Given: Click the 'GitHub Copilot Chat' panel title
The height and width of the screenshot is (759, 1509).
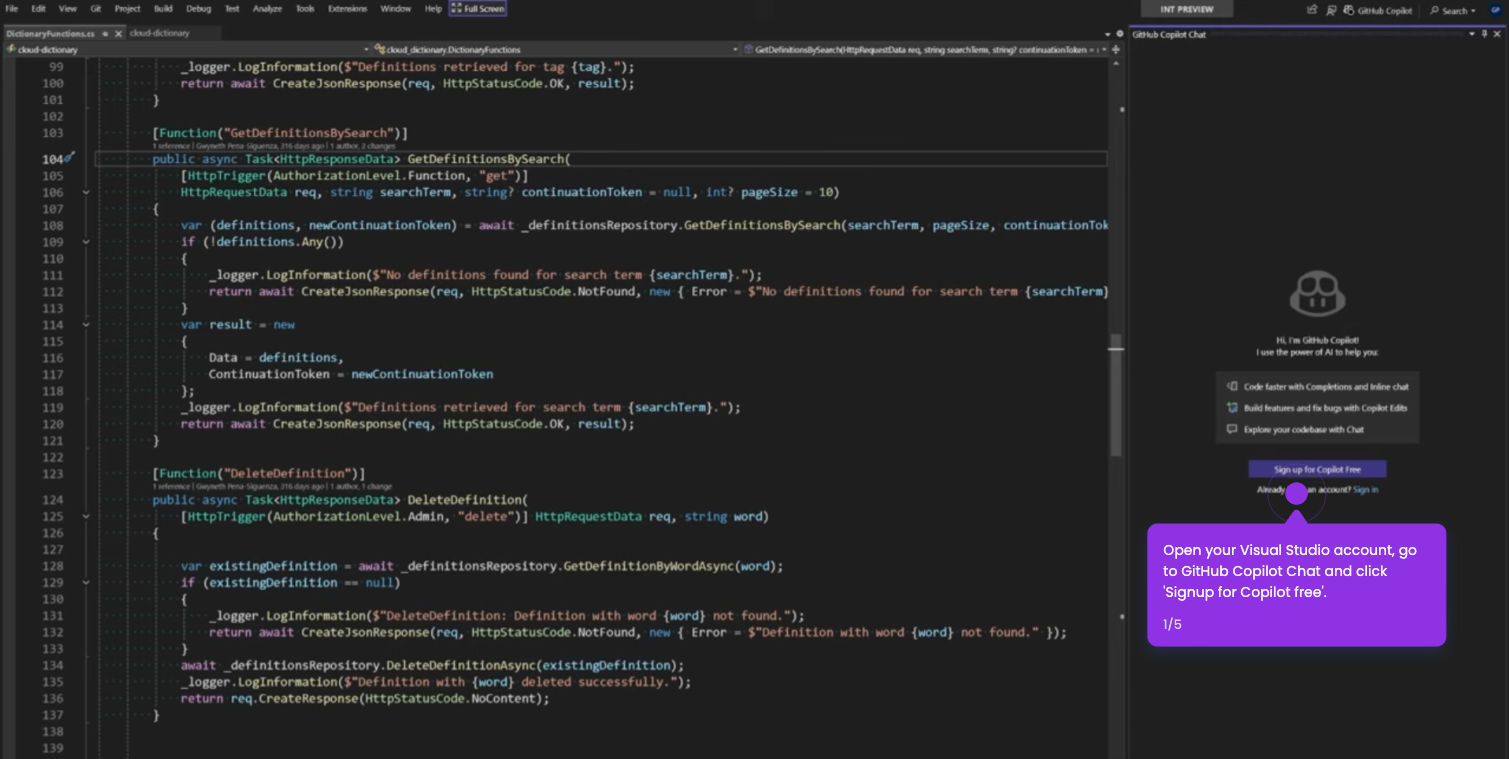Looking at the screenshot, I should click(1169, 34).
